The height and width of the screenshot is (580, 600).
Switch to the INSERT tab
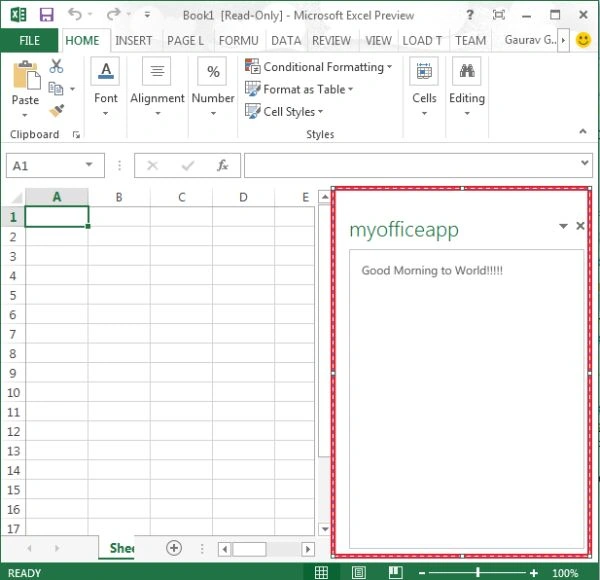click(134, 40)
